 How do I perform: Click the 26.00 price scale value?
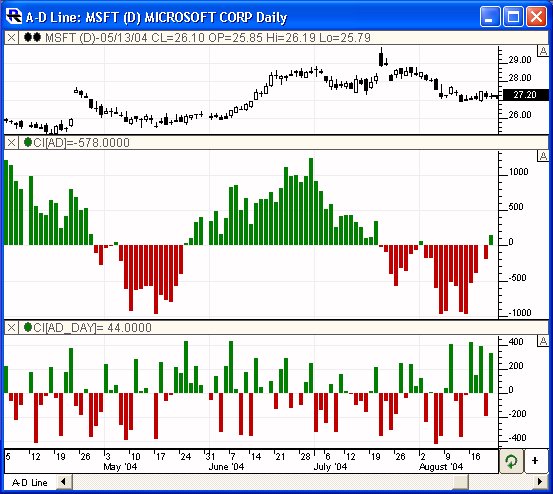click(x=520, y=115)
